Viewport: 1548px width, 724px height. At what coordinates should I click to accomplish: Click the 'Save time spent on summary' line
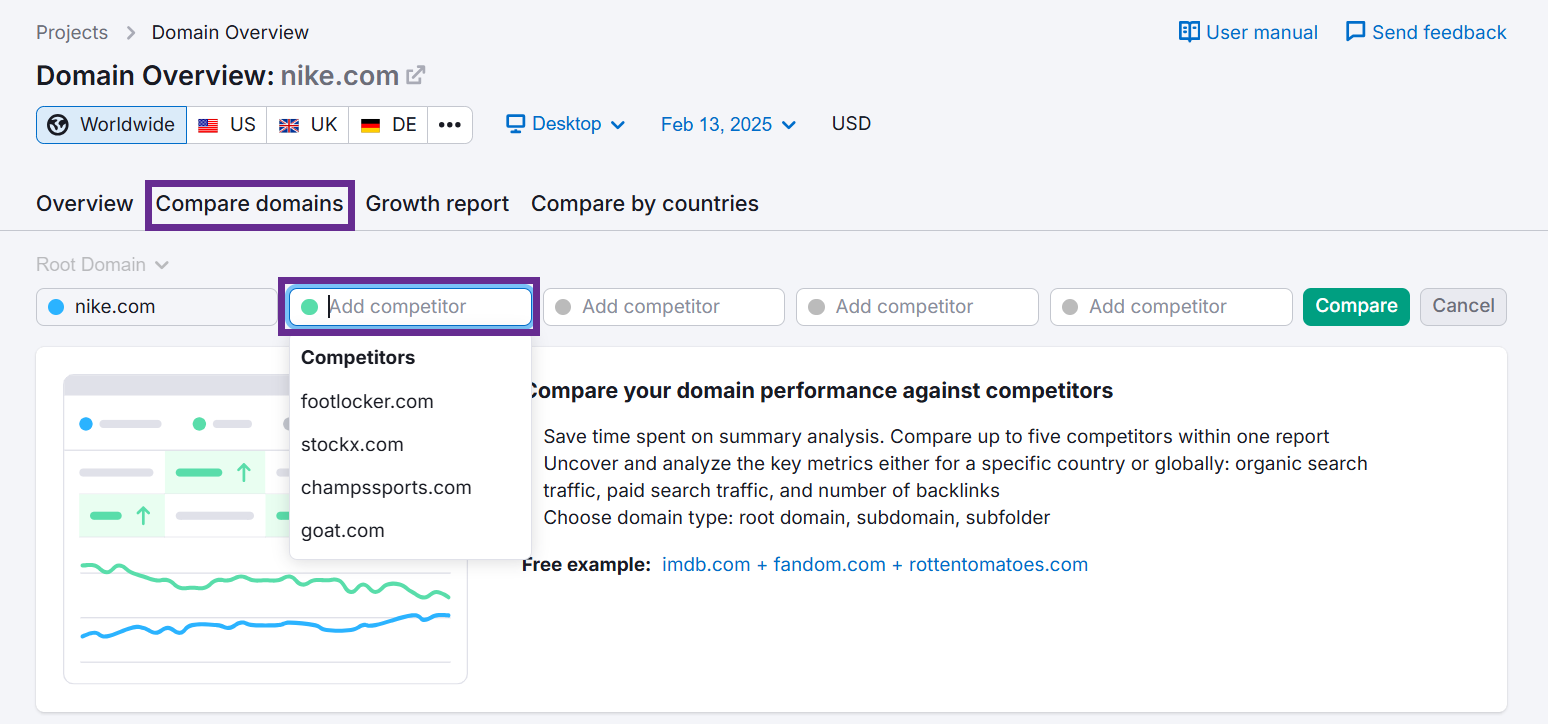937,437
